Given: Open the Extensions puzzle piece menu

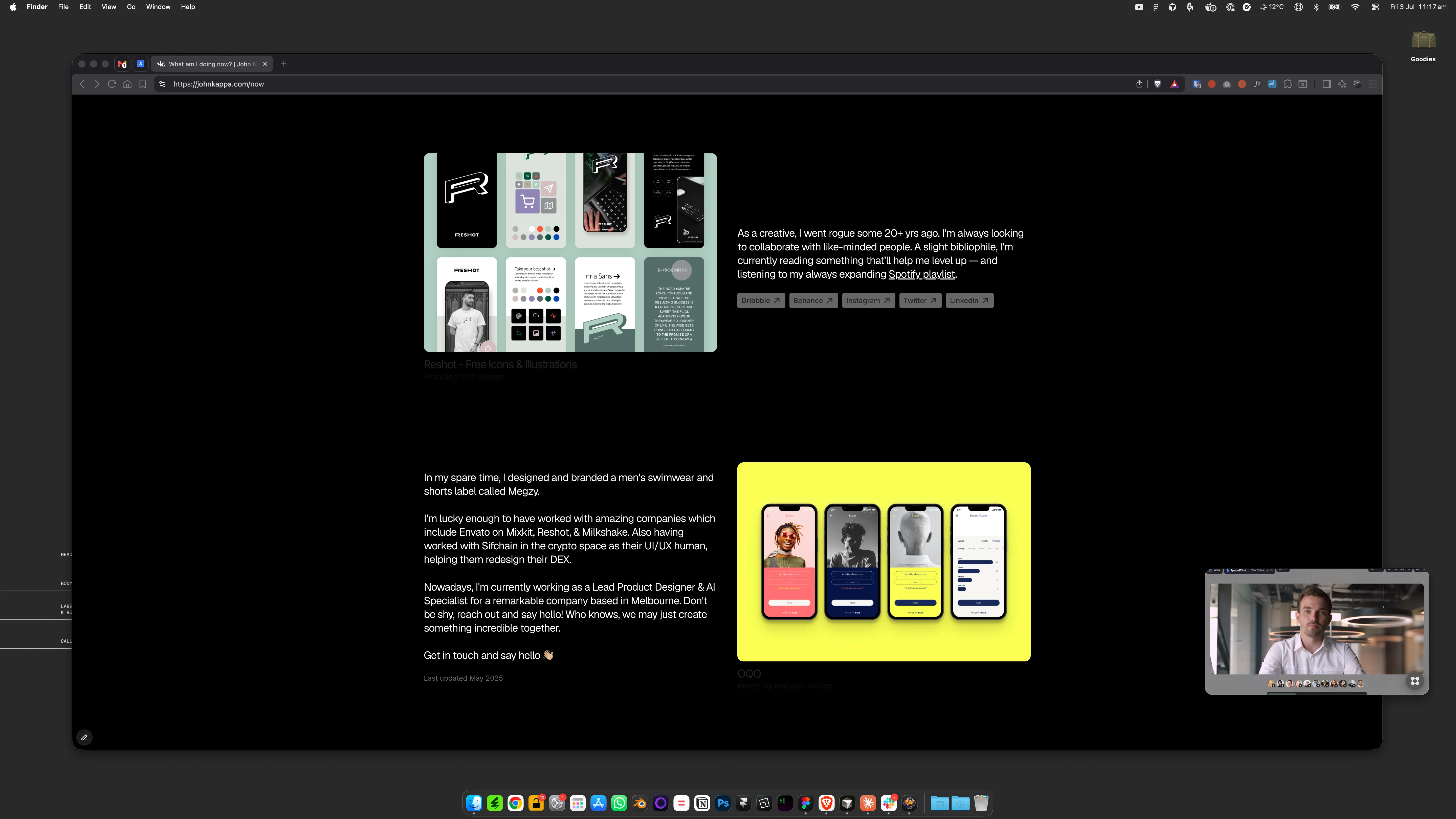Looking at the screenshot, I should click(1288, 84).
